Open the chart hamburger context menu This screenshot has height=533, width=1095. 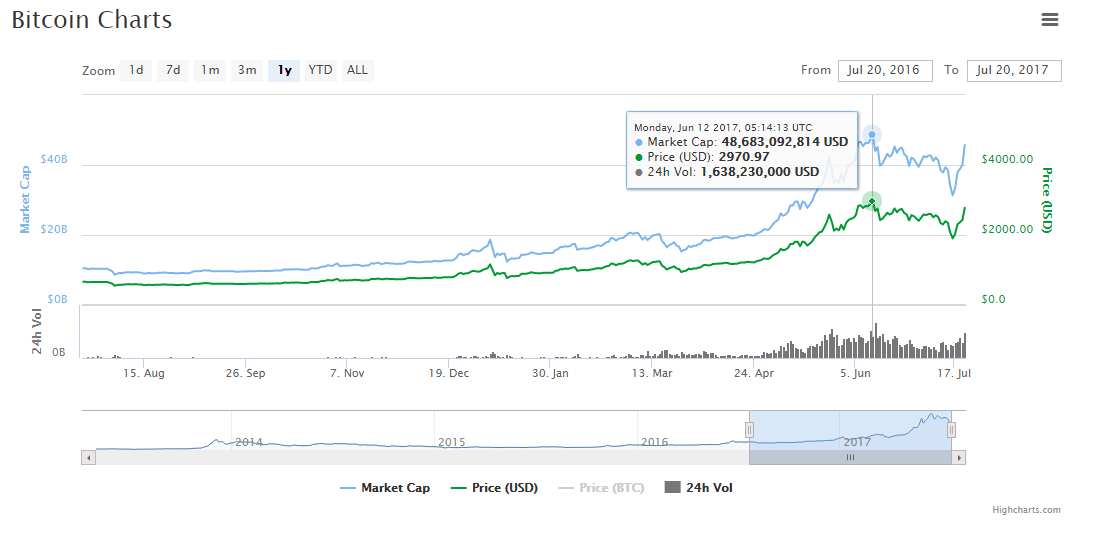pos(1050,20)
